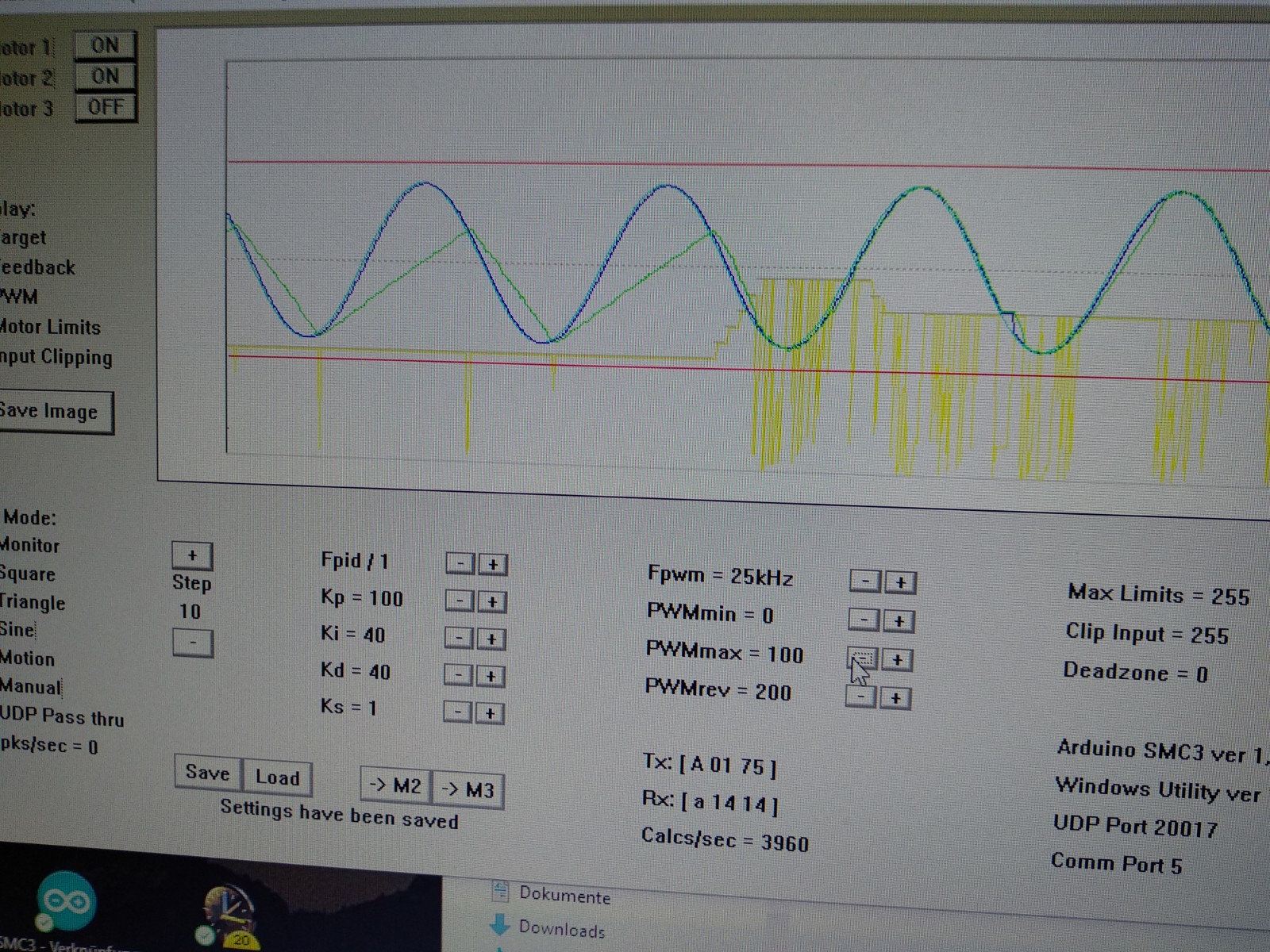Copy settings to motor 2 (-> M2)
The width and height of the screenshot is (1270, 952).
(x=396, y=786)
